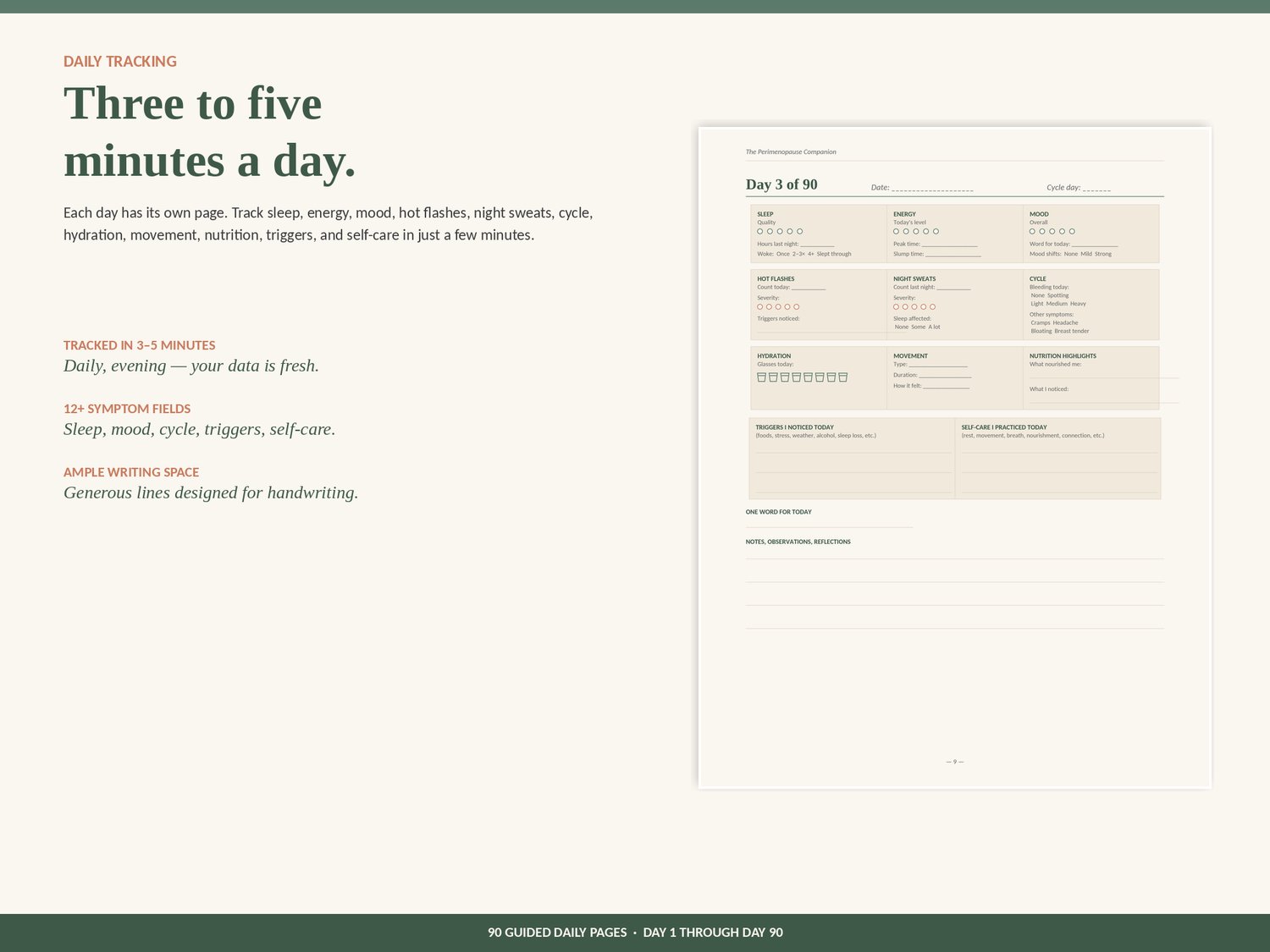Viewport: 1270px width, 952px height.
Task: Choose 'Slept through' under Woke options
Action: (x=834, y=254)
